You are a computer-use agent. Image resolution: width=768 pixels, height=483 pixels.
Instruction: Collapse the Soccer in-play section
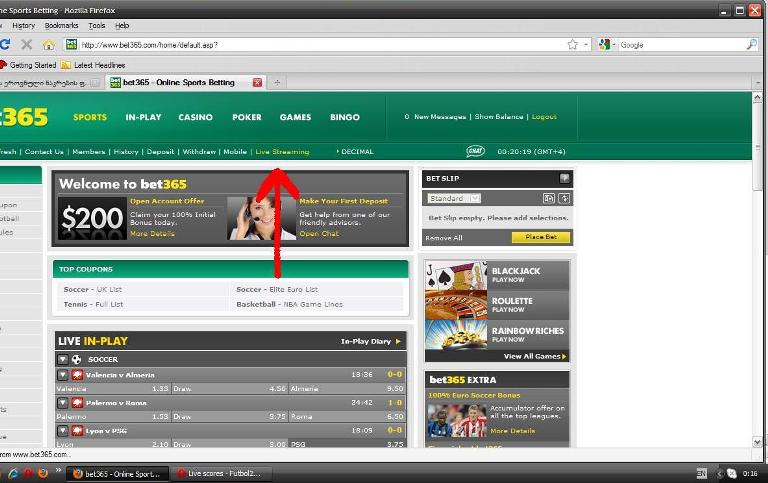pyautogui.click(x=63, y=360)
